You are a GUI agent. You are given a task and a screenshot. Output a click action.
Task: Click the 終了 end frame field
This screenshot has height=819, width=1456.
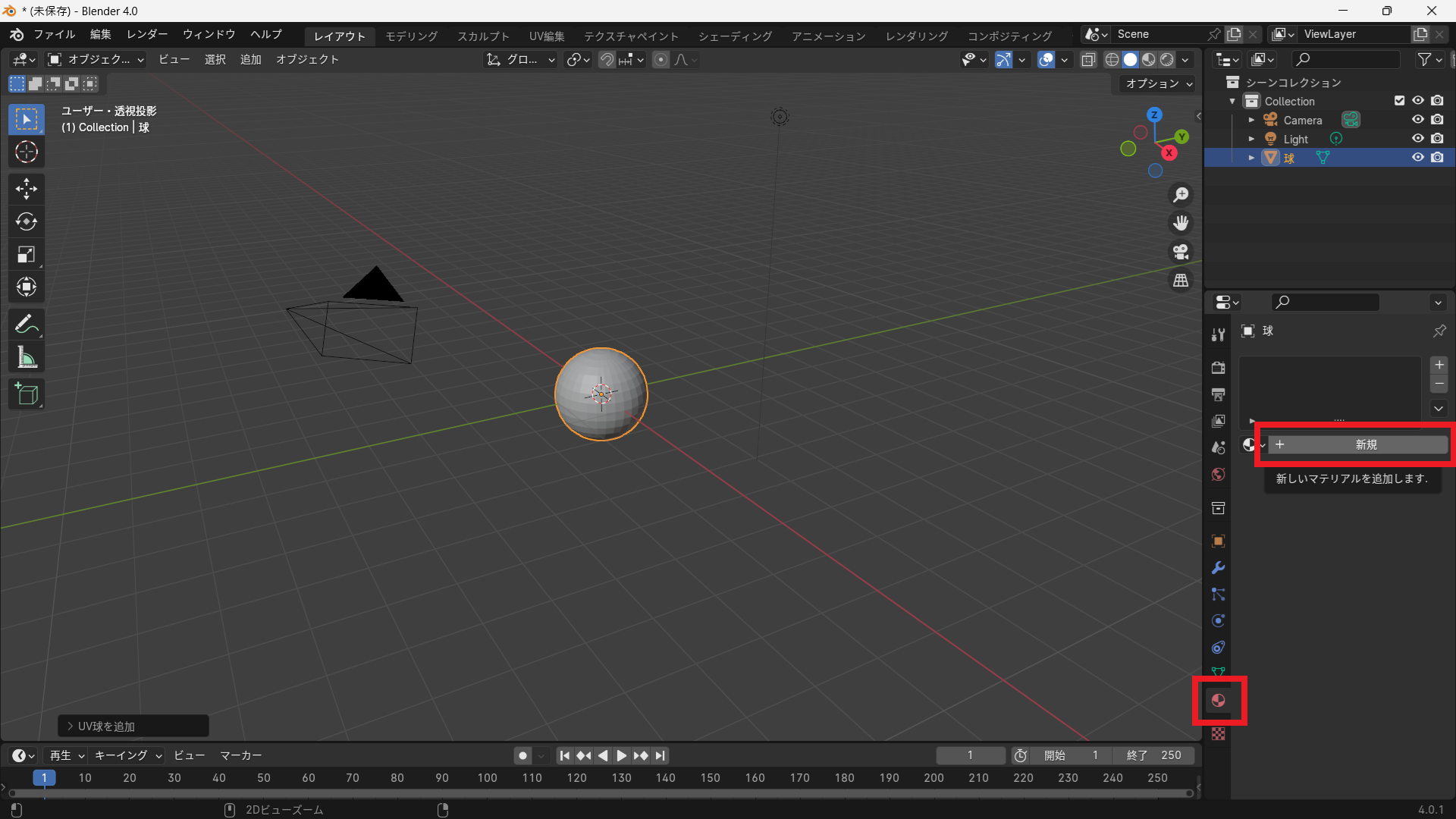pos(1153,755)
